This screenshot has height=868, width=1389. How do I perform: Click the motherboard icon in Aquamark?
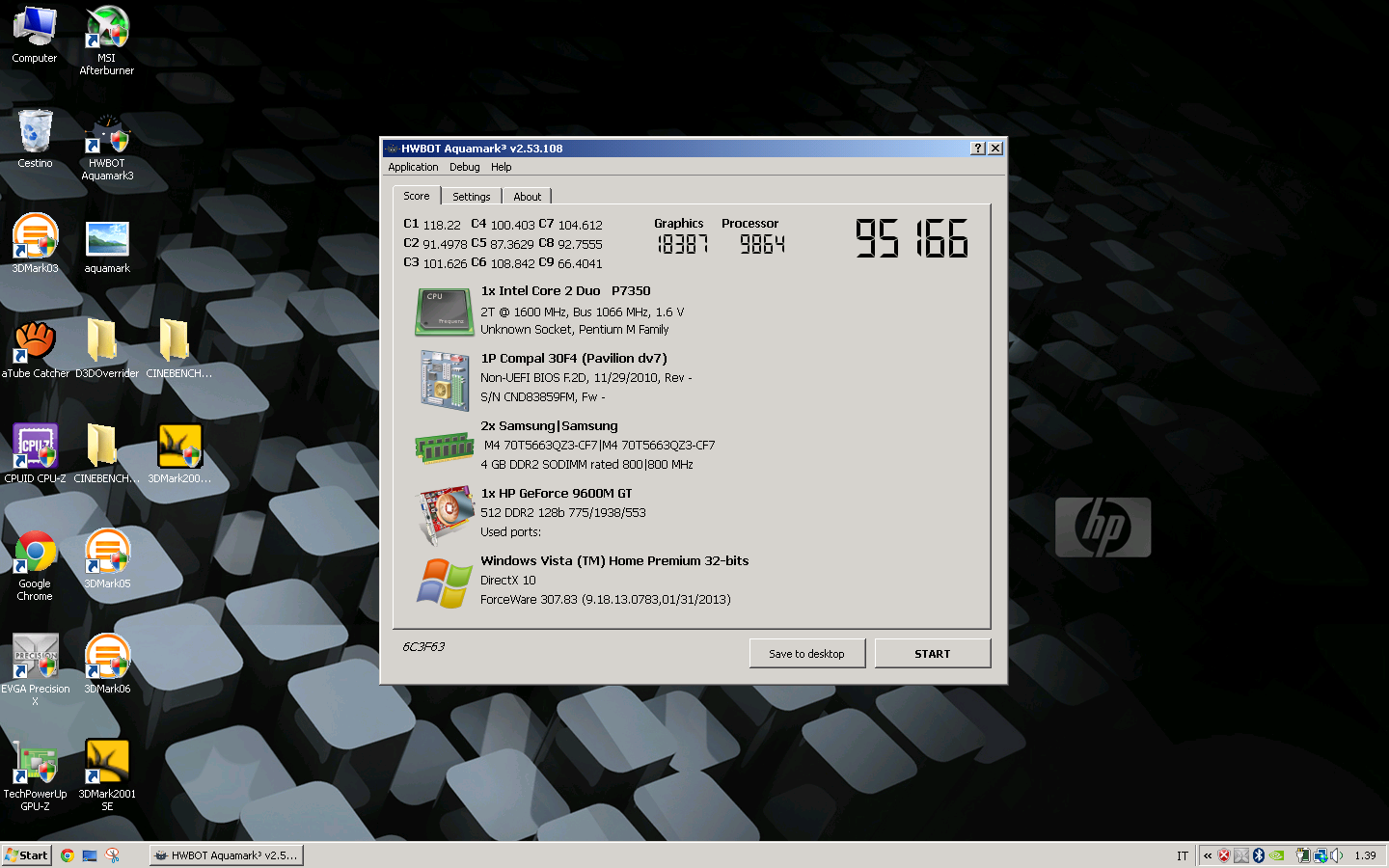pos(444,380)
